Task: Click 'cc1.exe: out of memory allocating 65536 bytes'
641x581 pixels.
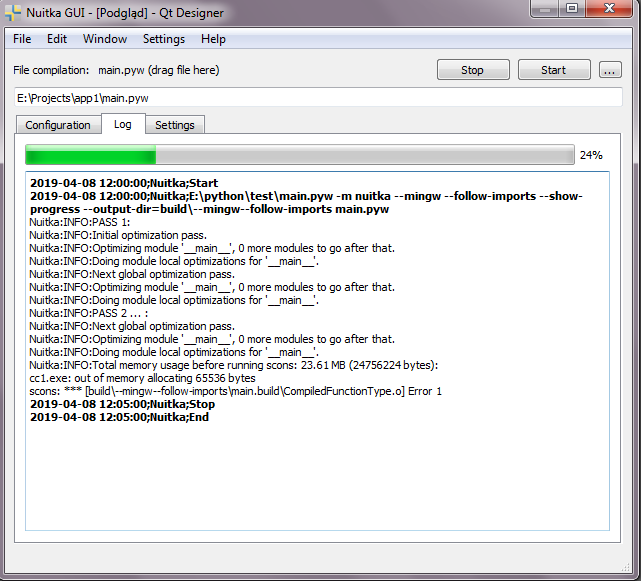Action: tap(142, 378)
